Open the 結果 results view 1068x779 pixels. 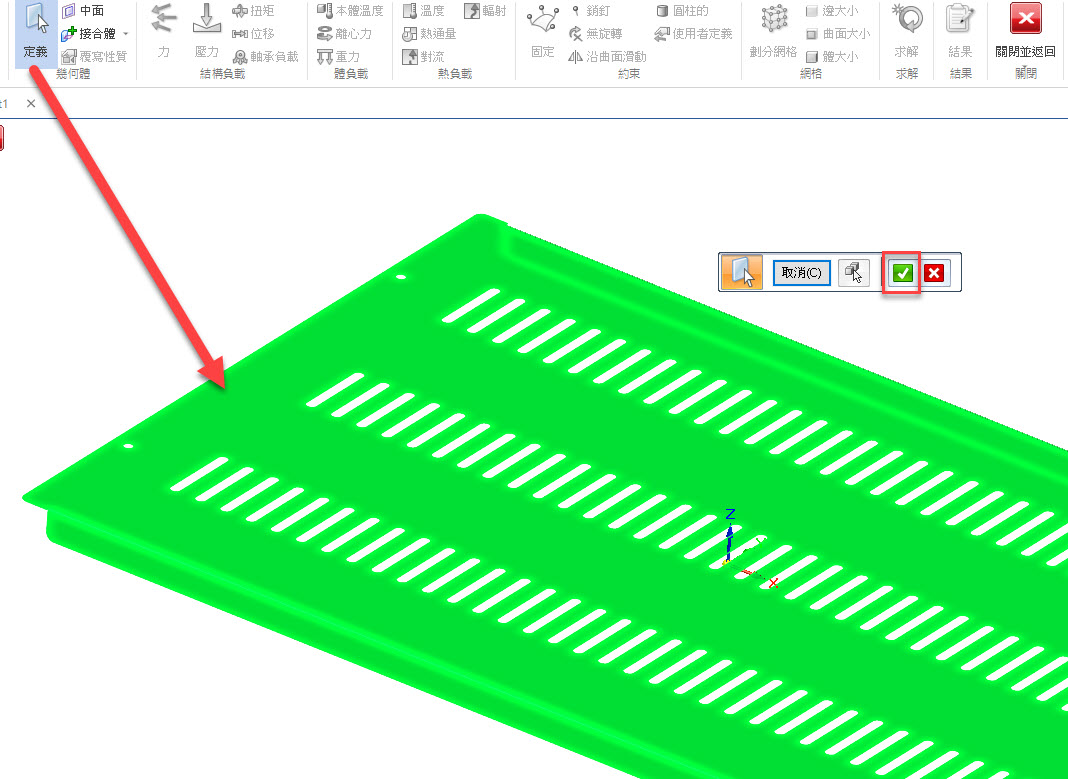[x=960, y=31]
